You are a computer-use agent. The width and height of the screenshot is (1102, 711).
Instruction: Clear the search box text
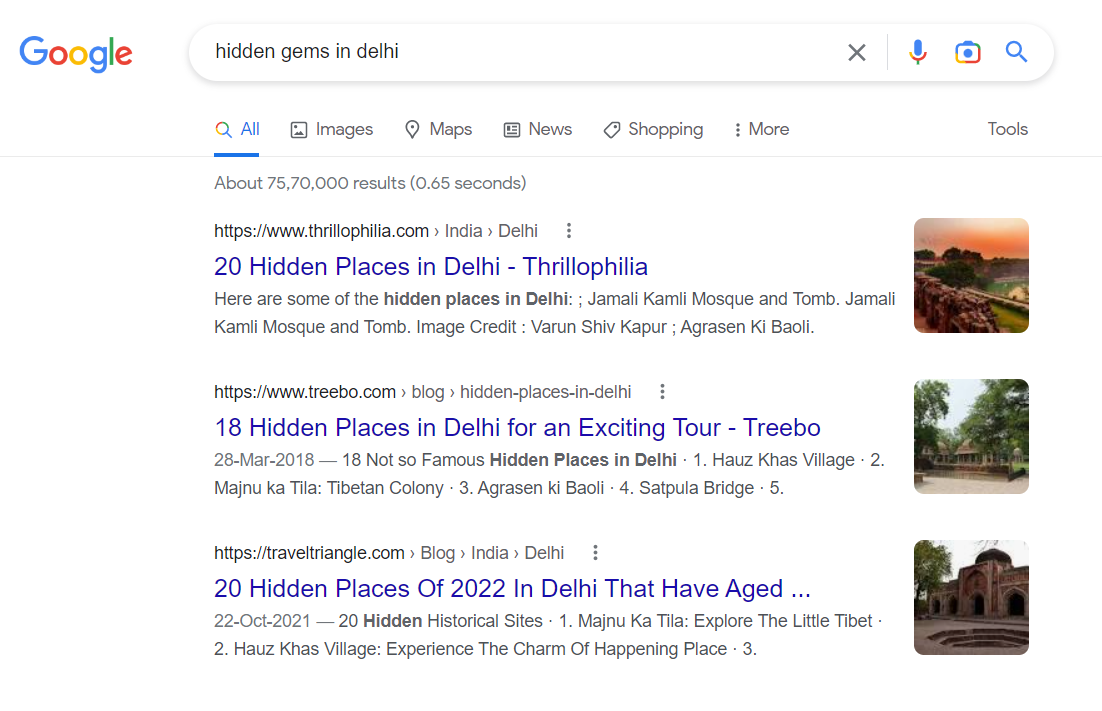[x=856, y=52]
